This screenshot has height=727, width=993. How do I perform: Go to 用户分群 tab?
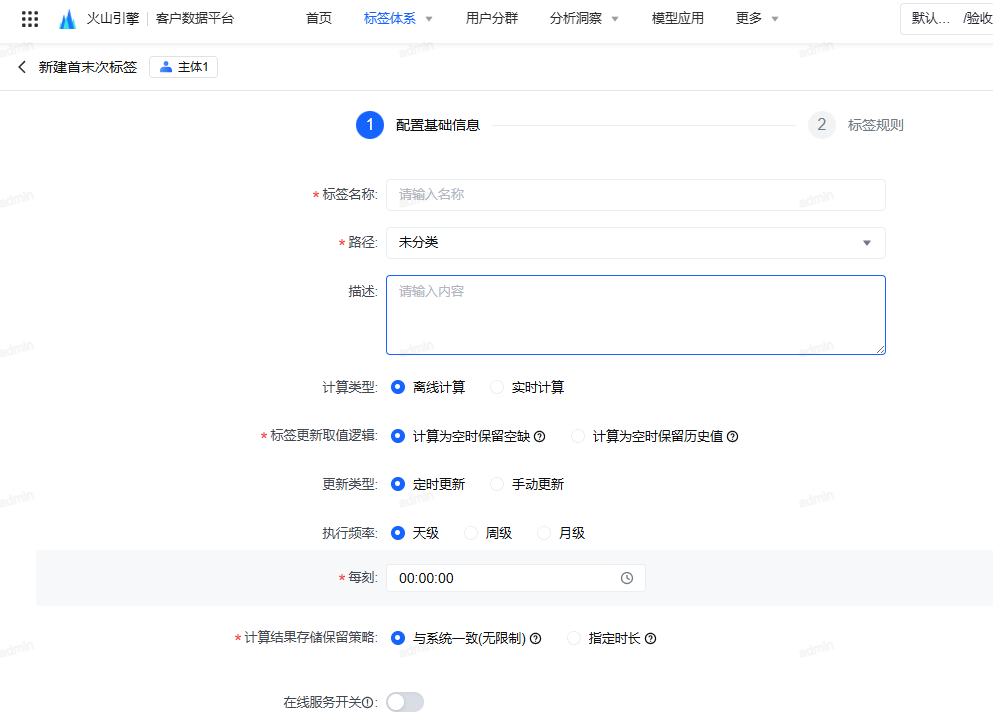coord(492,18)
